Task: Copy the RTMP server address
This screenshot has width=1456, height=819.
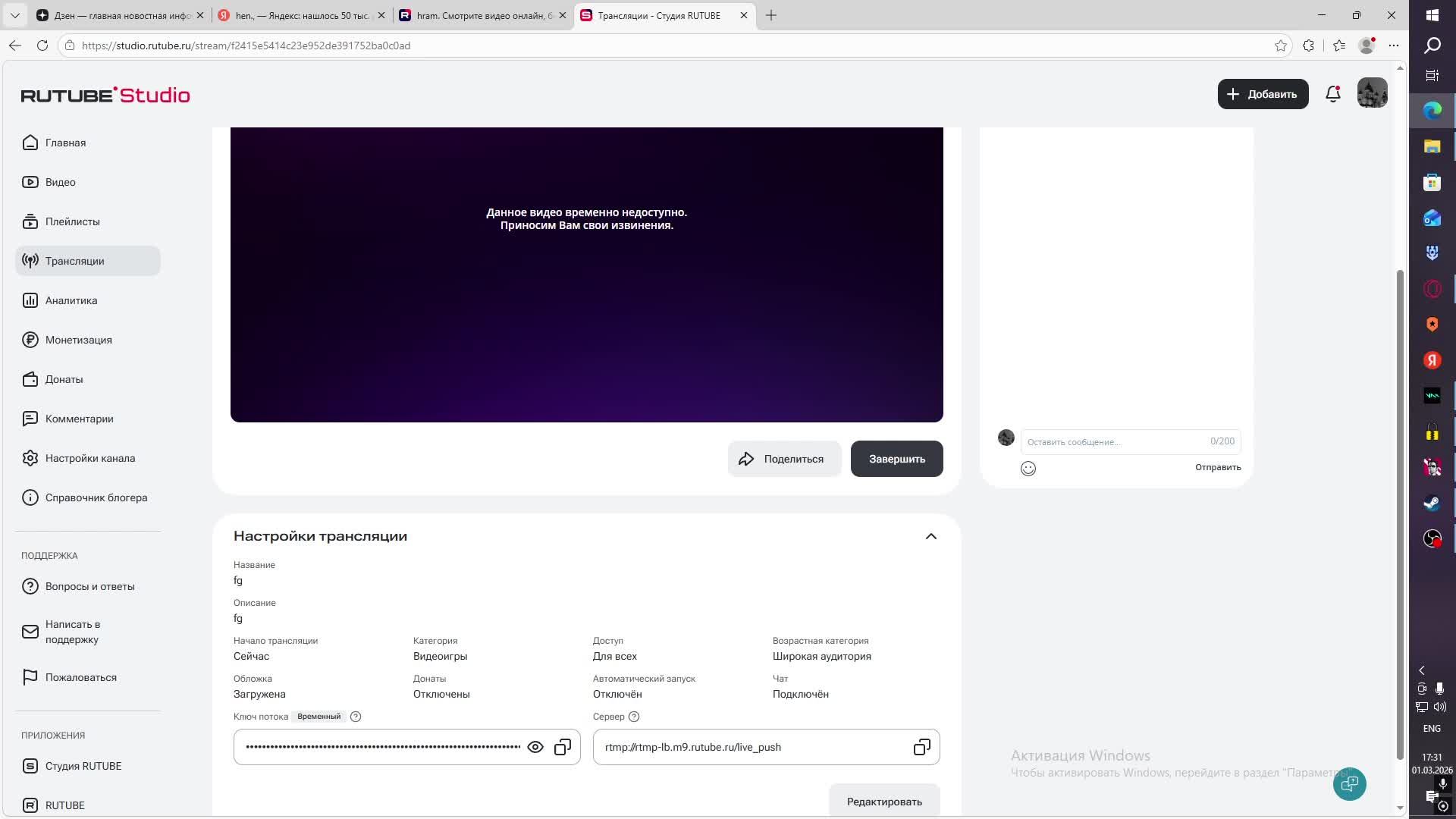Action: pyautogui.click(x=921, y=747)
